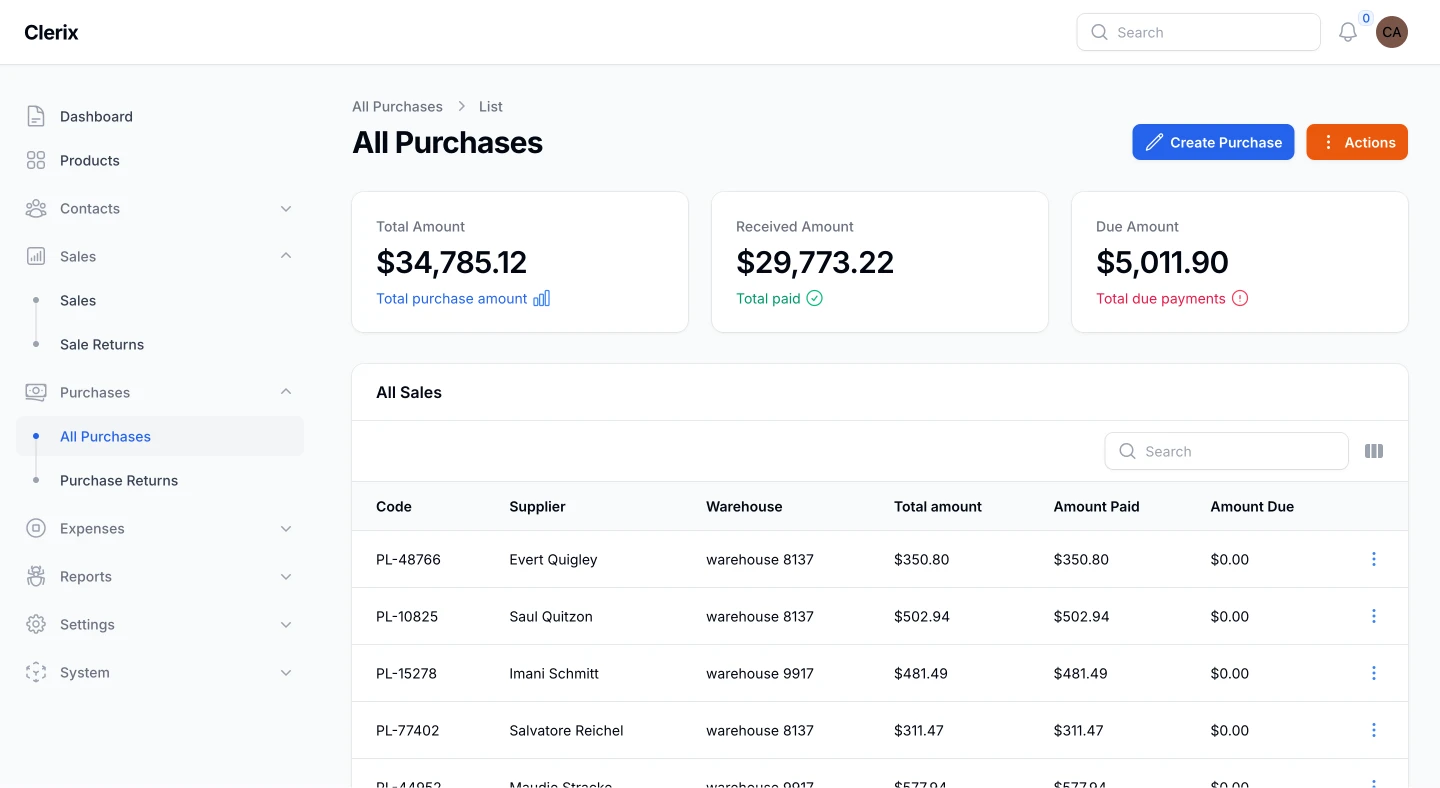The height and width of the screenshot is (788, 1440).
Task: Click the Settings gear icon
Action: point(36,624)
